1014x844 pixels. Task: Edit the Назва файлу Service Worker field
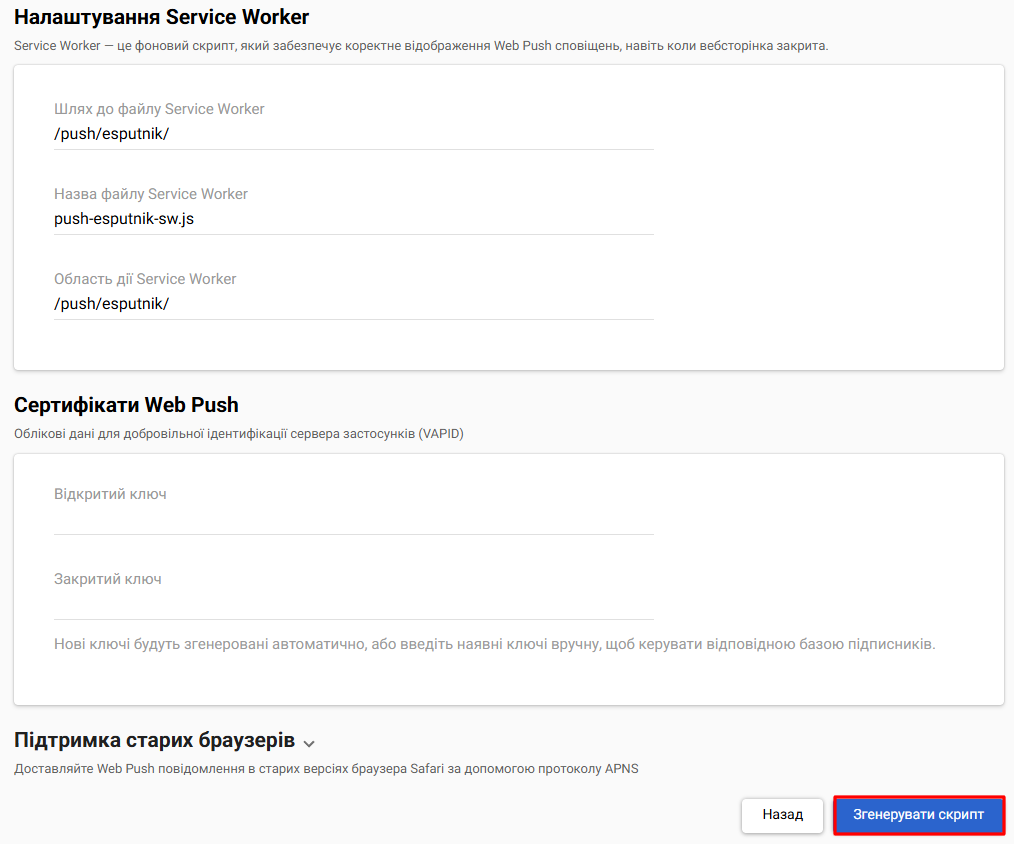(x=354, y=219)
